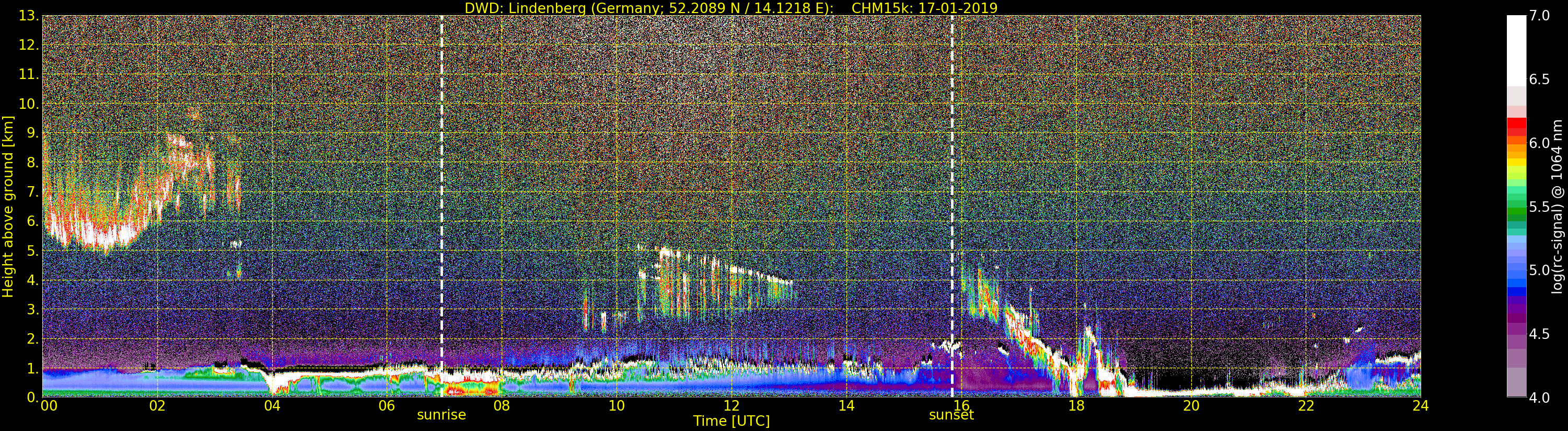The height and width of the screenshot is (431, 1568).
Task: Click the white top section of the colorbar
Action: [1516, 51]
